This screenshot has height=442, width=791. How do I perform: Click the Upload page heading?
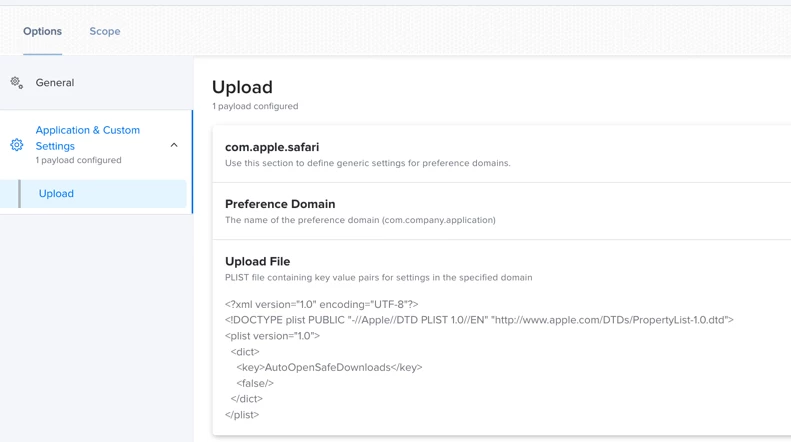[242, 87]
